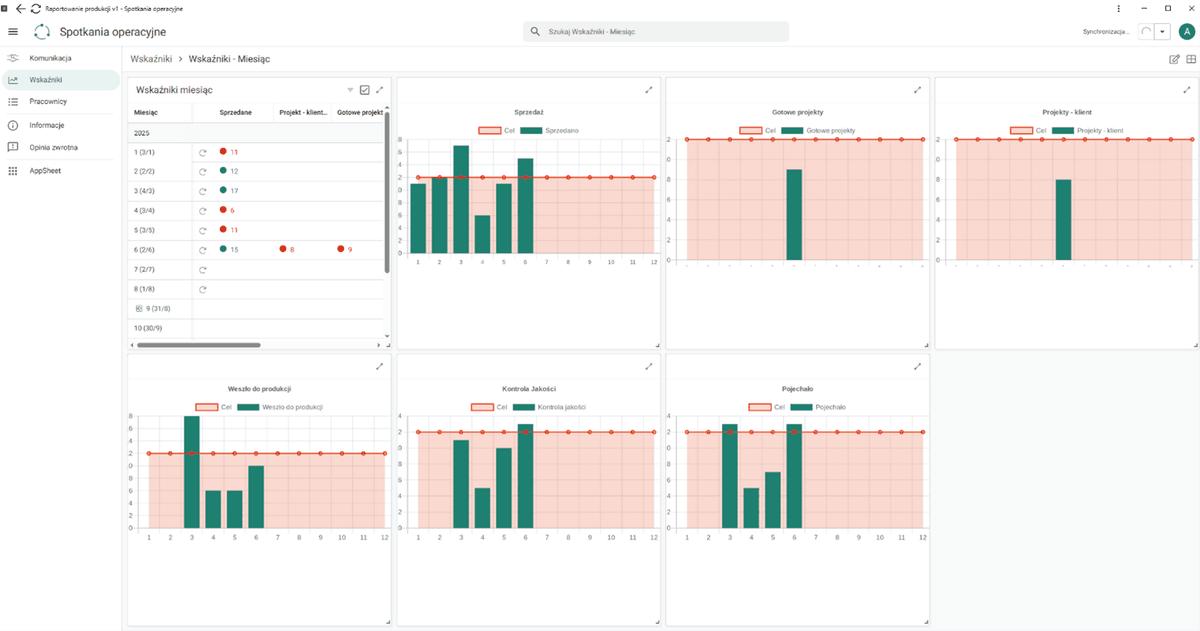Open the title bar three-dot menu
The width and height of the screenshot is (1200, 631).
click(1117, 7)
